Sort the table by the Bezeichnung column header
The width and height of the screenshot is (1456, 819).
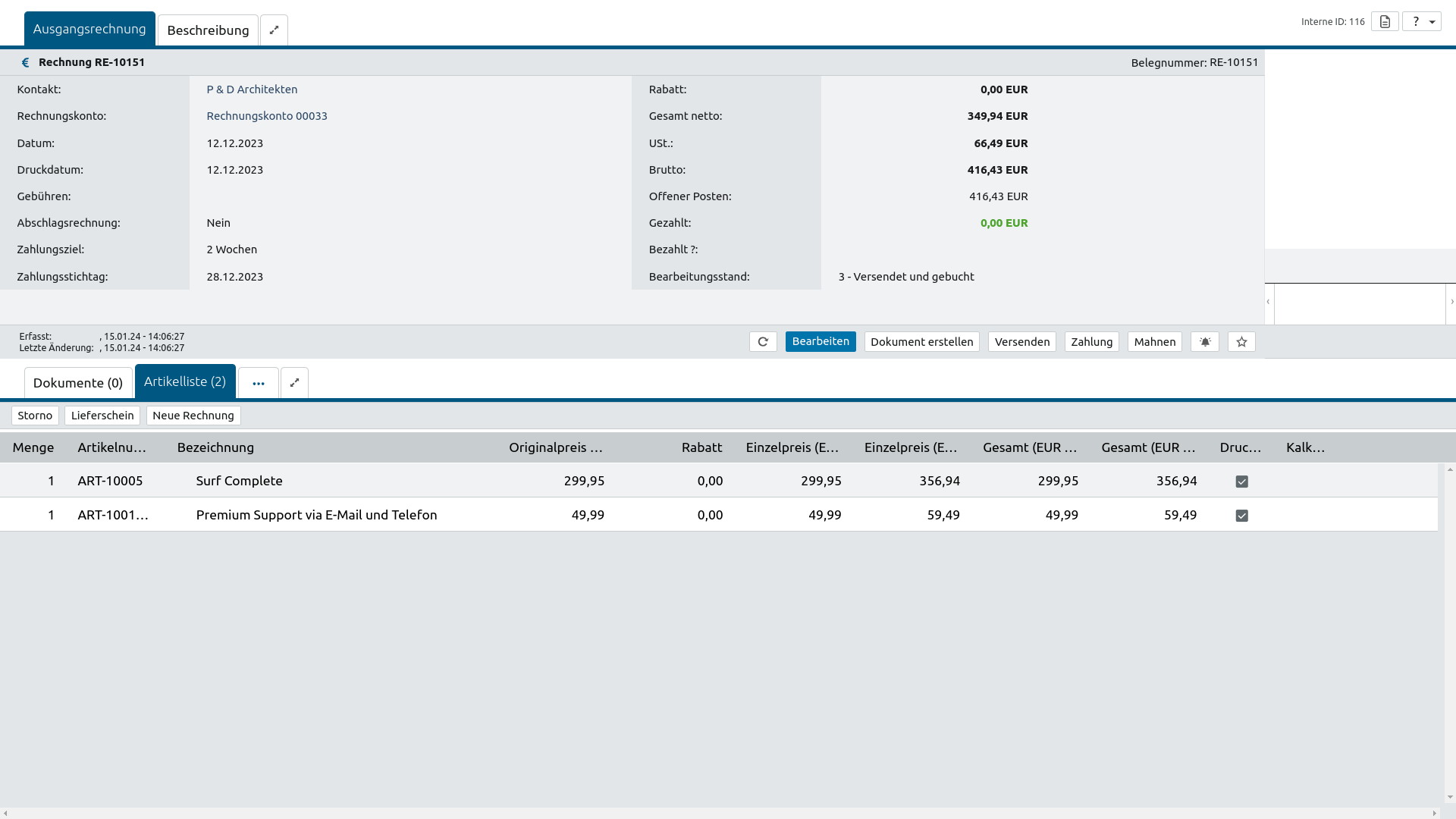click(215, 447)
